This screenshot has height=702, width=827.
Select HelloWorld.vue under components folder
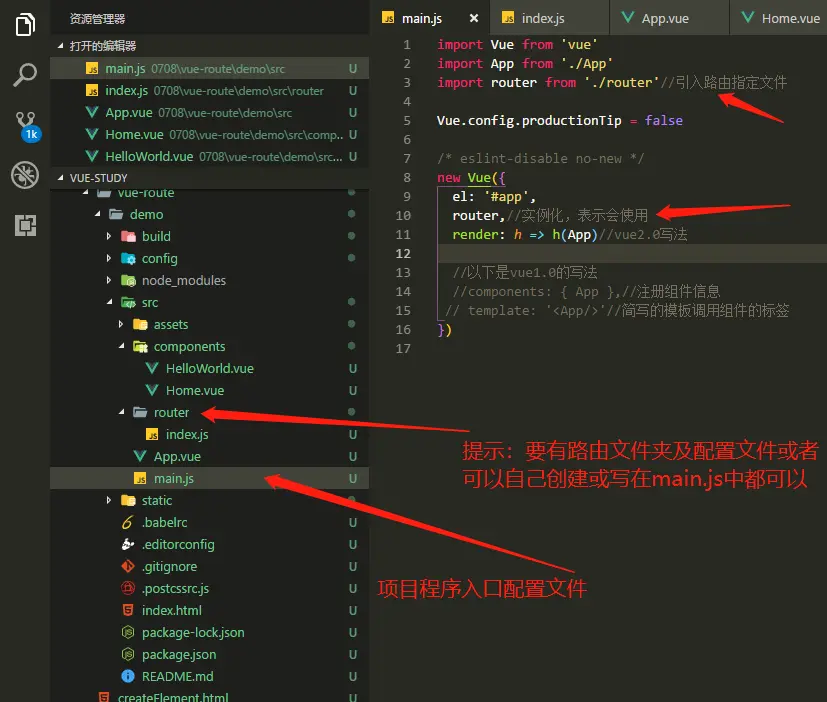tap(209, 368)
